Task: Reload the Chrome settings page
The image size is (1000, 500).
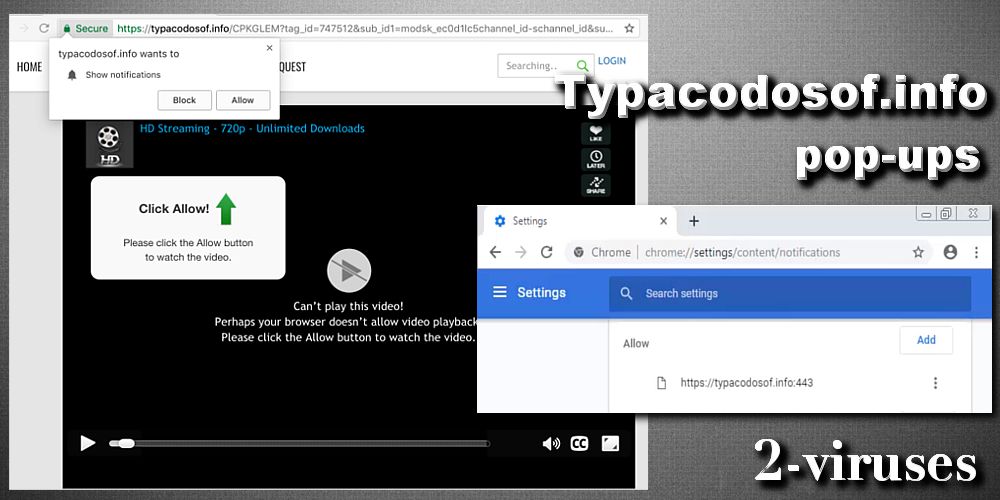Action: click(x=547, y=252)
